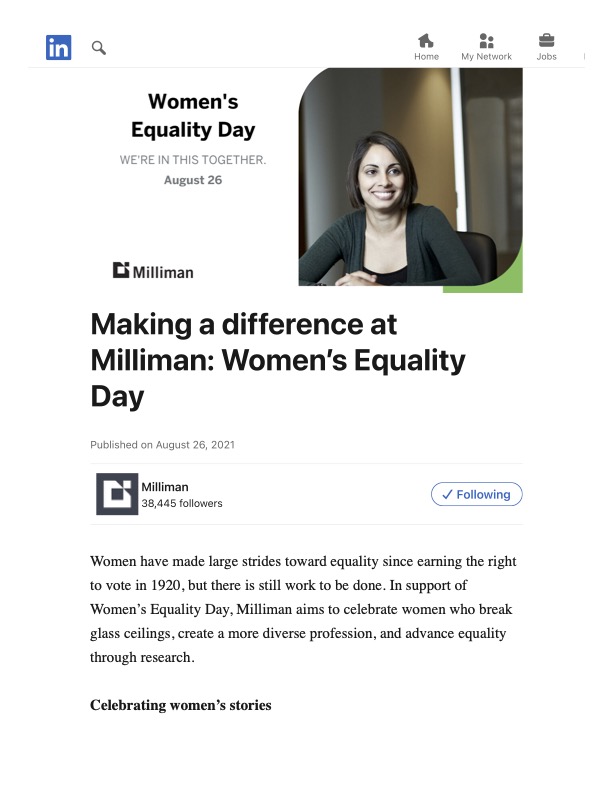Open the Milliman author name link
Viewport: 612px width, 792px height.
tap(165, 486)
